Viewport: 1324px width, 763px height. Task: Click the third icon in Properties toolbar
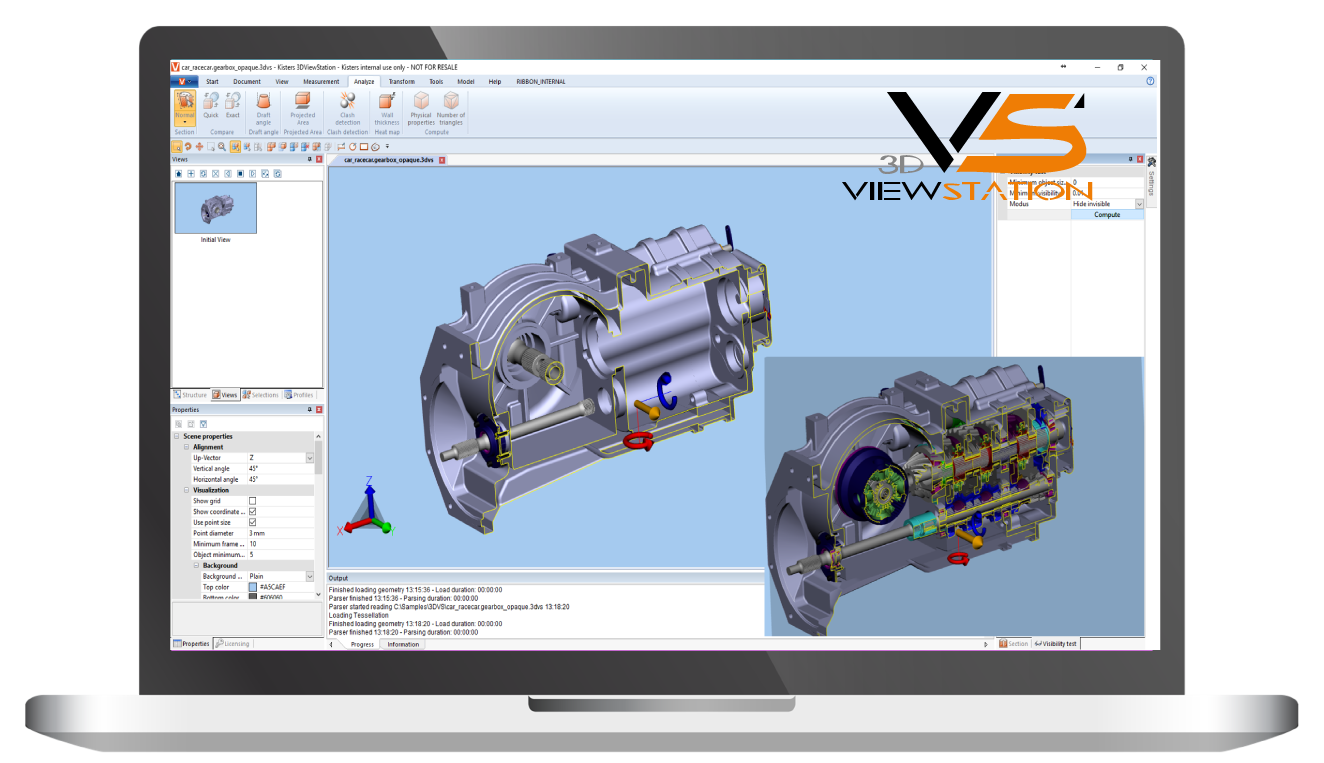[x=203, y=424]
